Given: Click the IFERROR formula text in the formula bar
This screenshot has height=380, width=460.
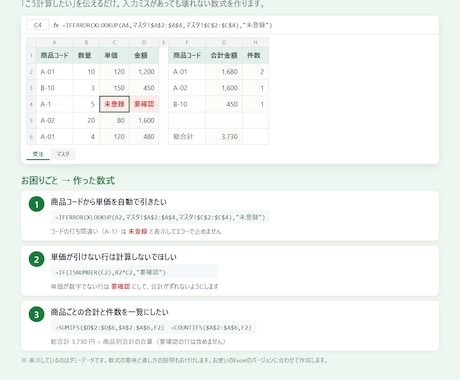Looking at the screenshot, I should pos(167,25).
